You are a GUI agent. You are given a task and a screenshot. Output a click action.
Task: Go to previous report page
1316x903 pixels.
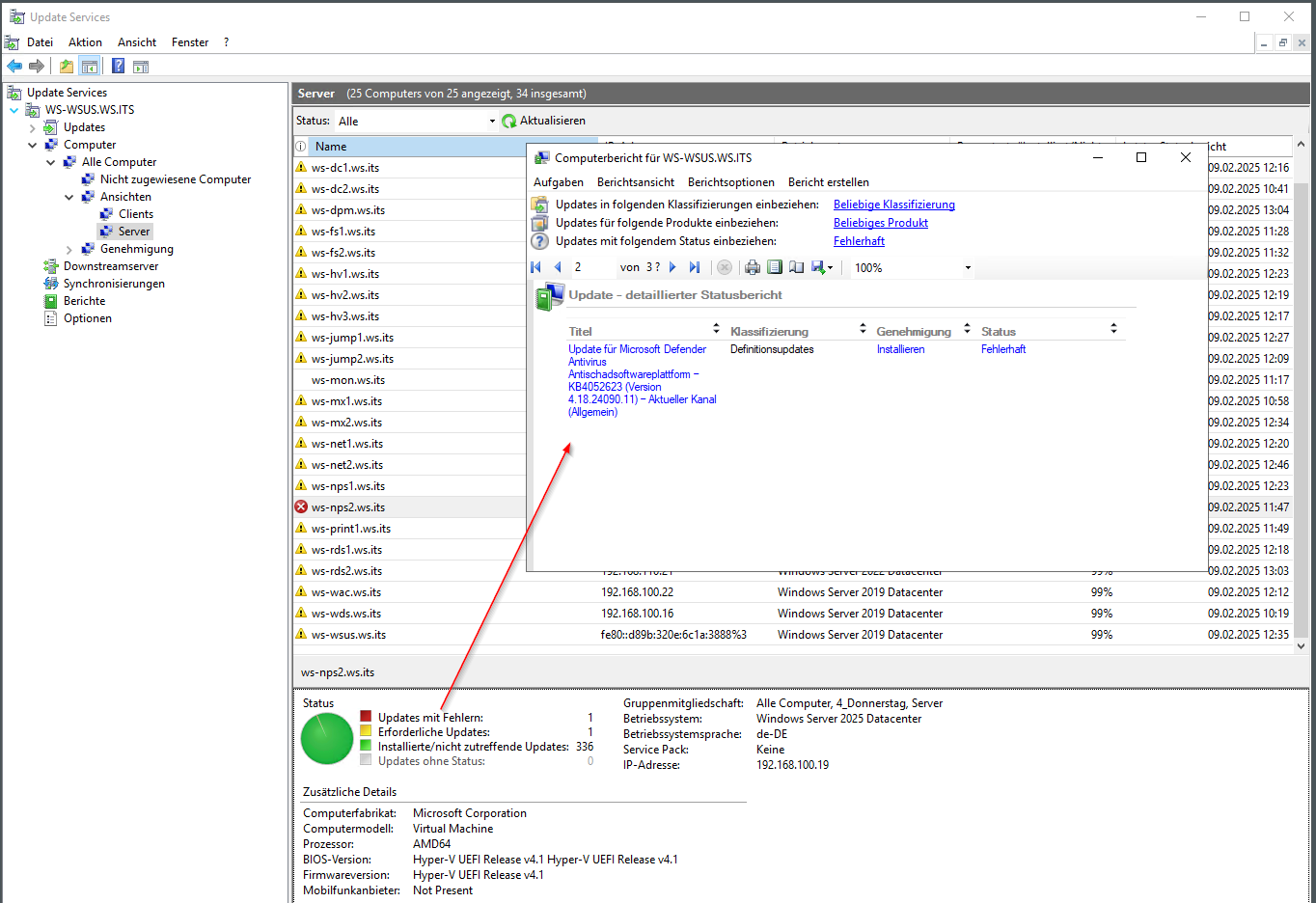click(558, 267)
